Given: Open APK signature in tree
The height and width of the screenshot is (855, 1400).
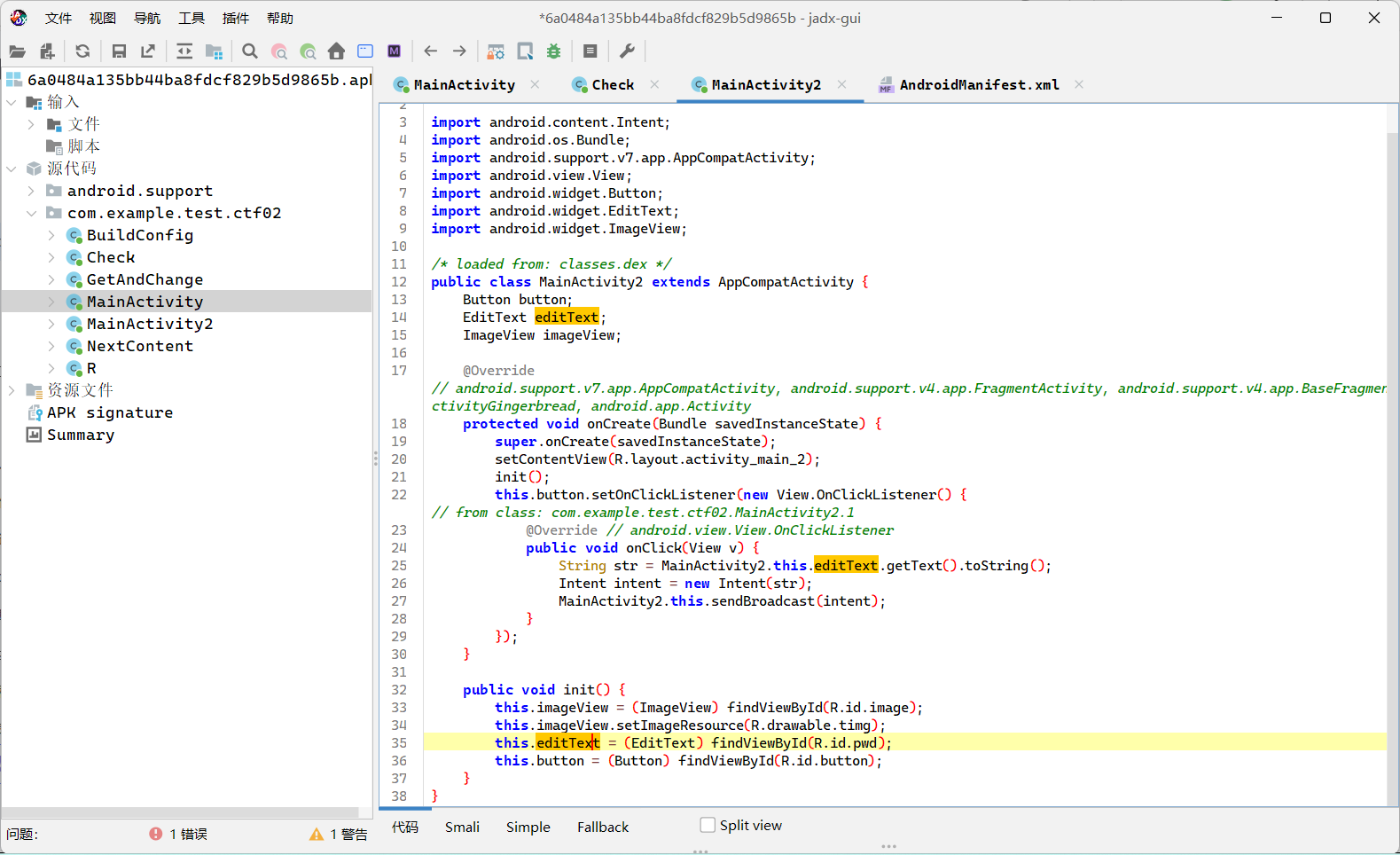Looking at the screenshot, I should pos(110,412).
